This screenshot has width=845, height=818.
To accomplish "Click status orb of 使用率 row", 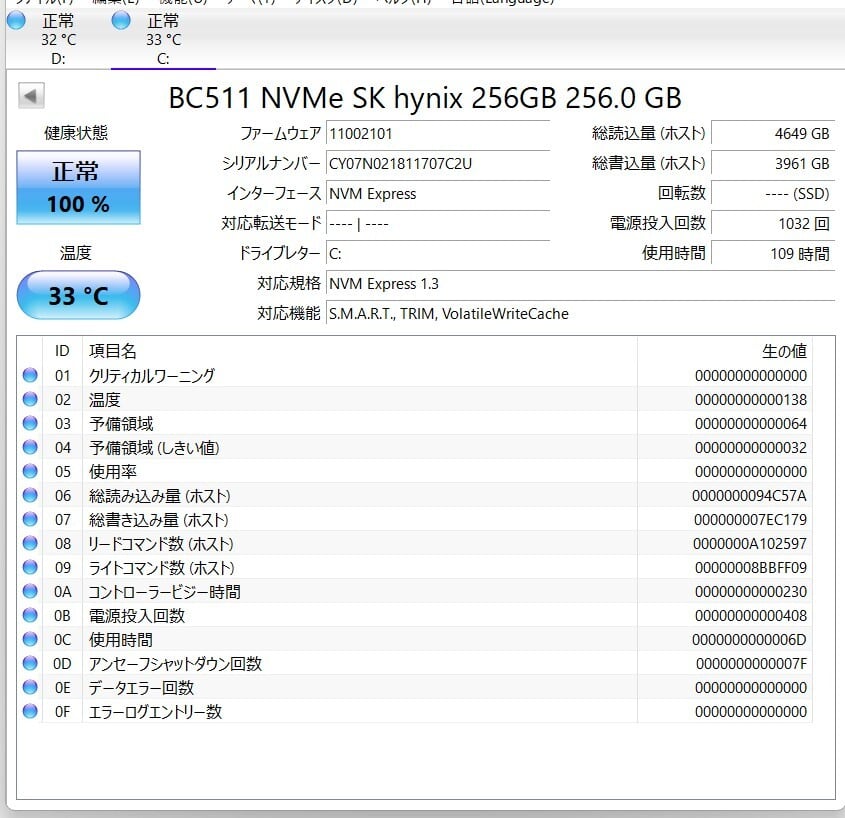I will pos(29,472).
